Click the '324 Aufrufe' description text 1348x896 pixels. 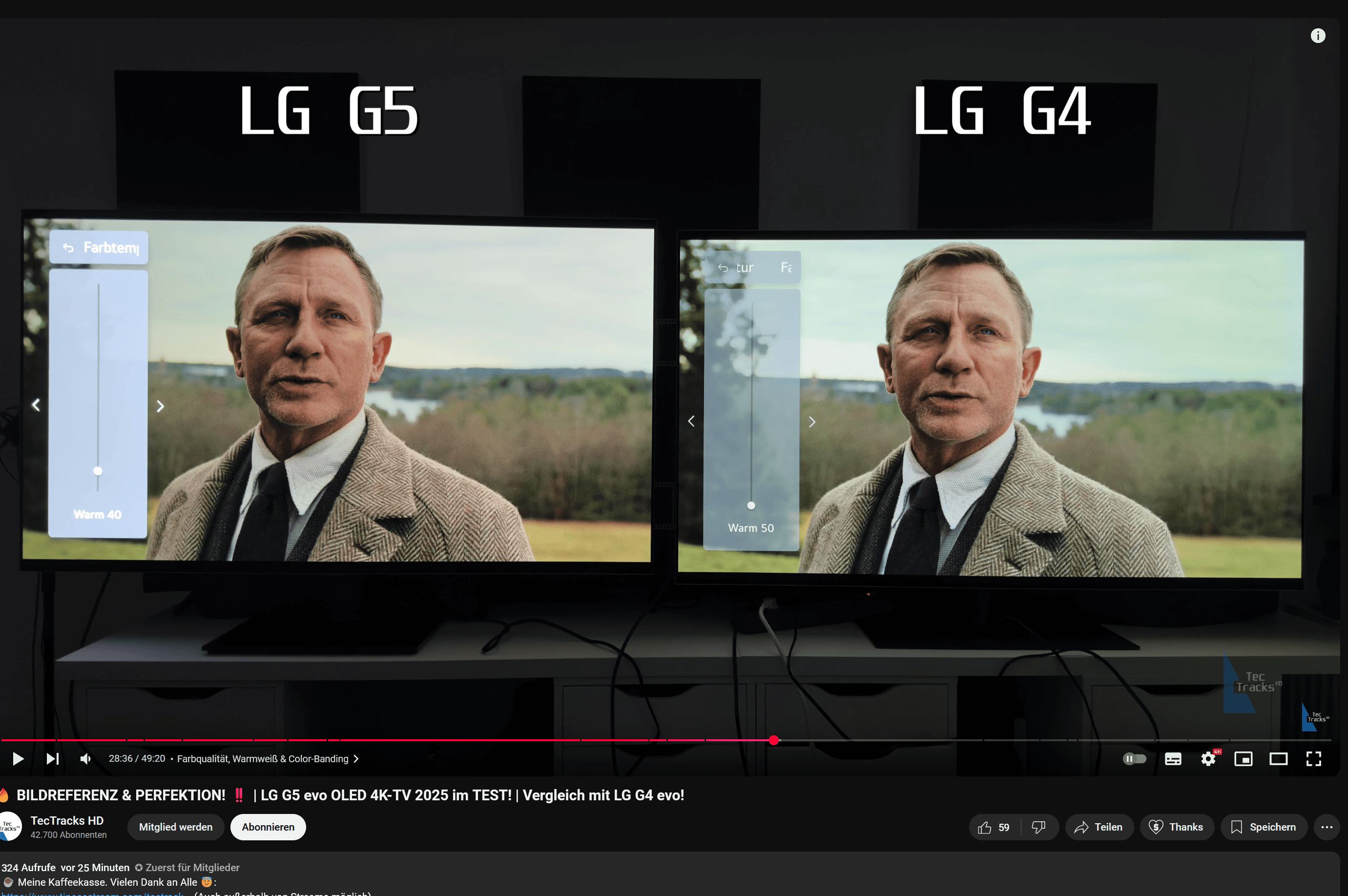click(28, 867)
